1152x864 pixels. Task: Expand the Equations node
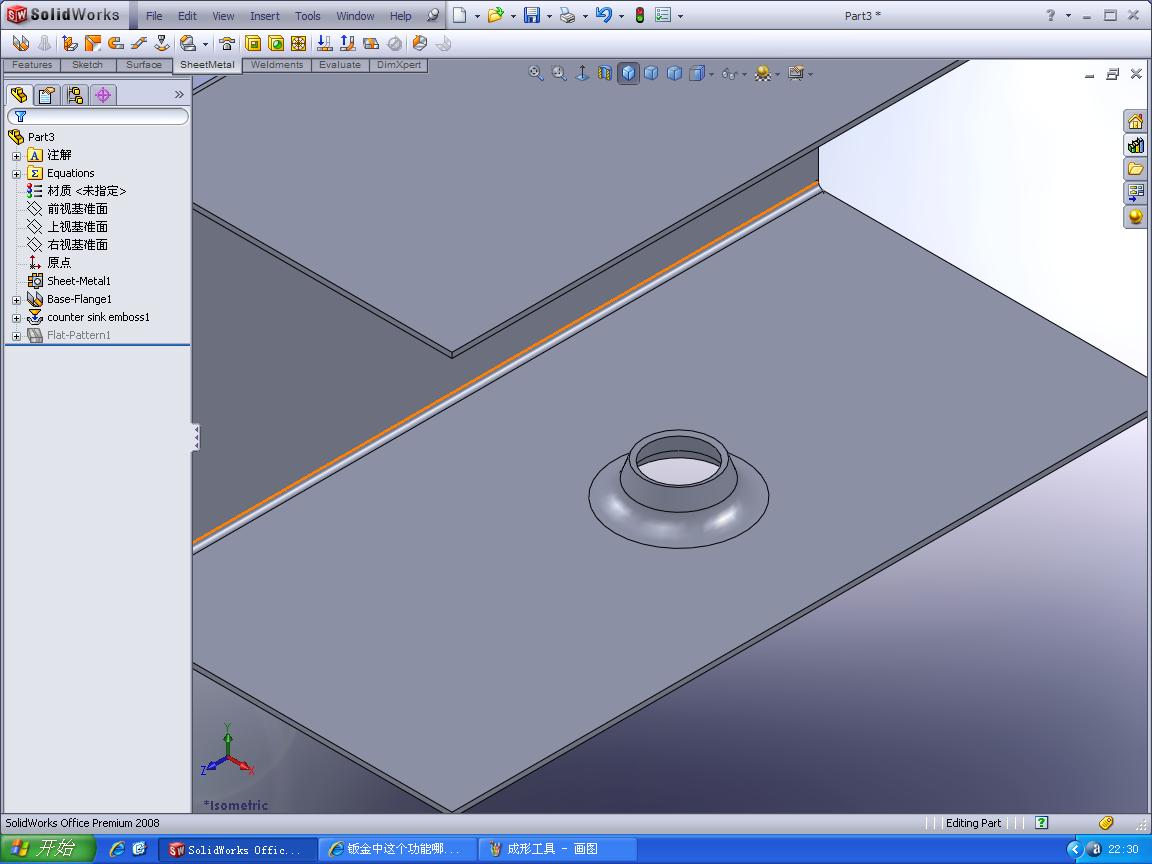[x=16, y=174]
